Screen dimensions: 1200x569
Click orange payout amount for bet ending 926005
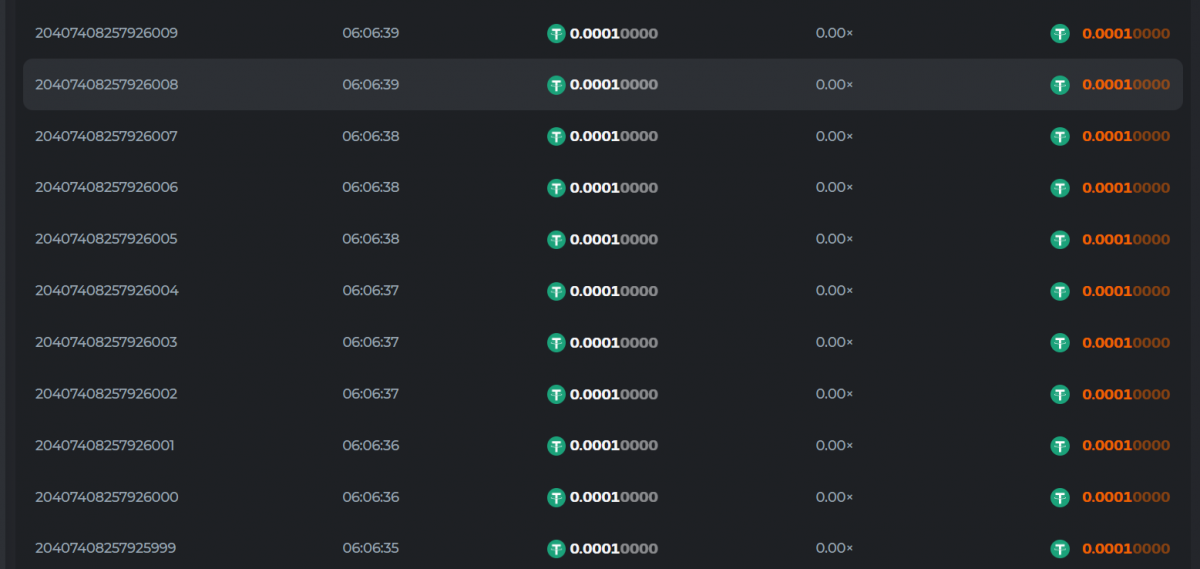1125,239
